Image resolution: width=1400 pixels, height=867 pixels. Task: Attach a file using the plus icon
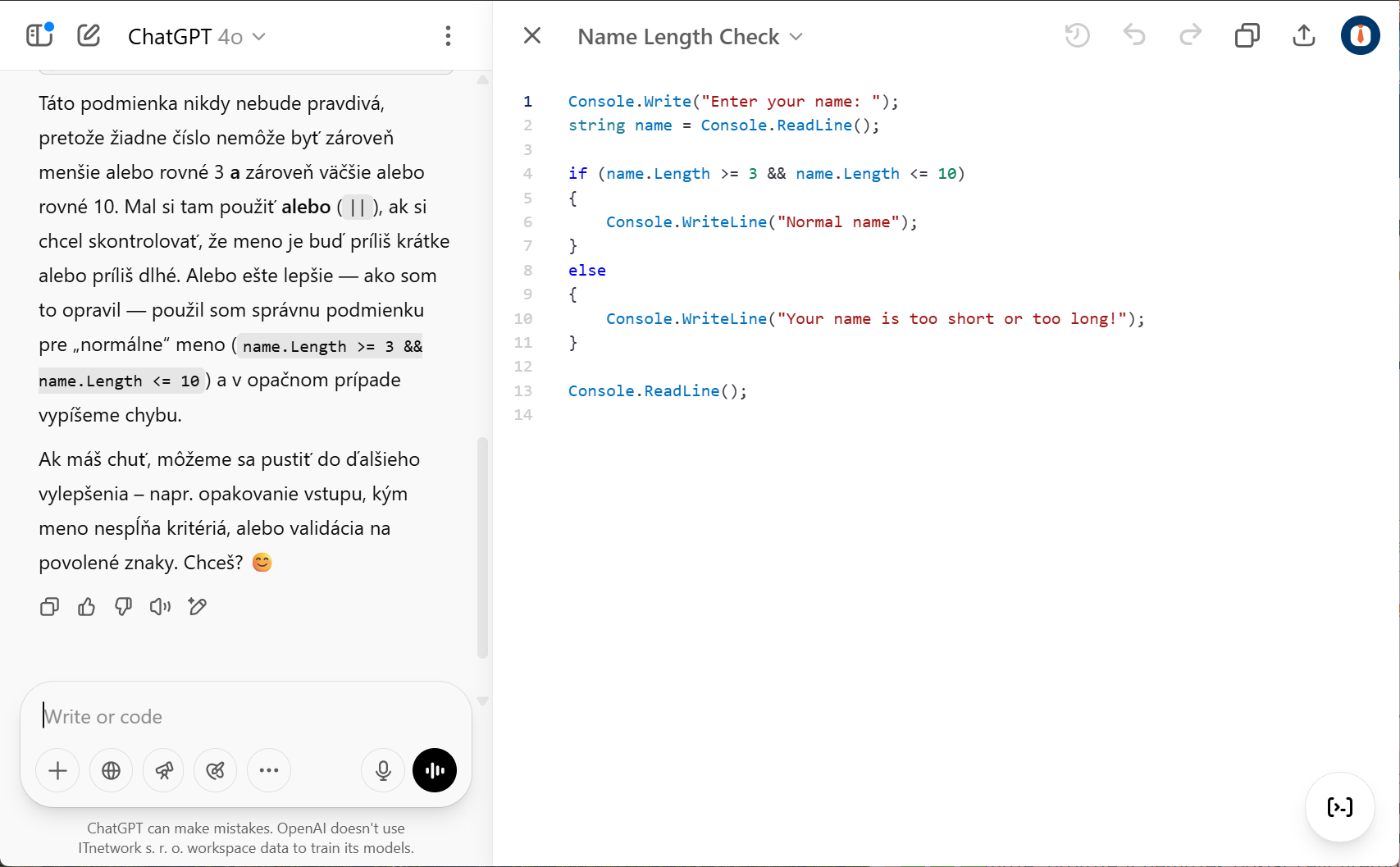[57, 770]
